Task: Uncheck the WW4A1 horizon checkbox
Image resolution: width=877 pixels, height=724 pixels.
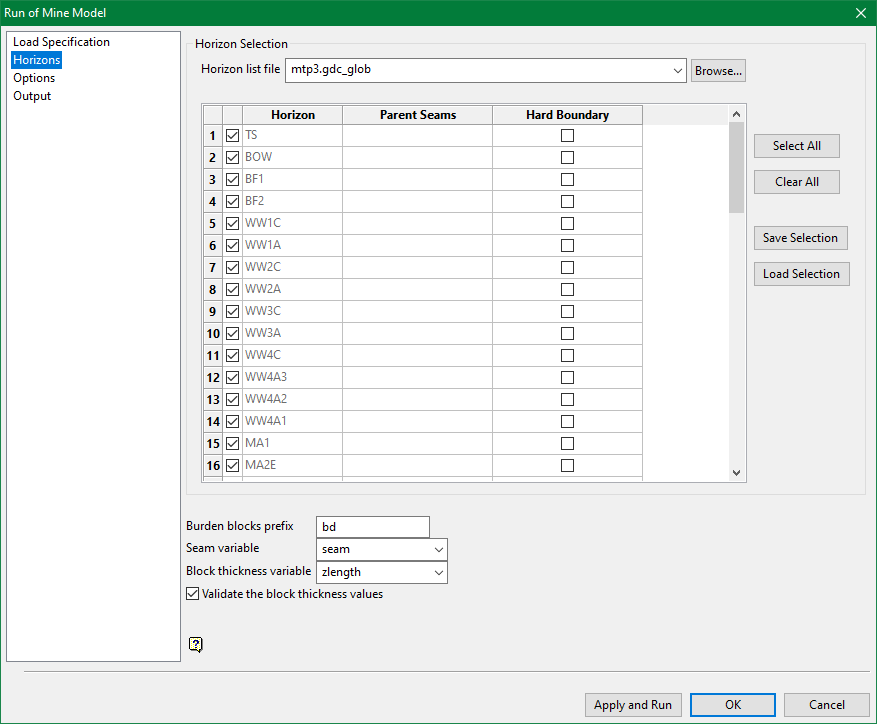Action: (233, 421)
